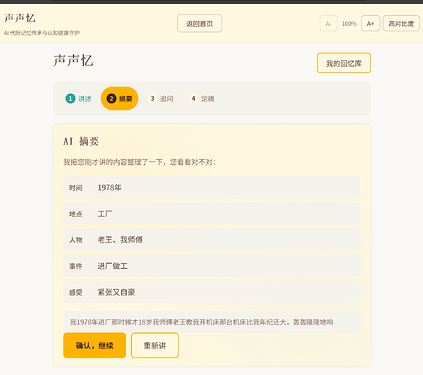The height and width of the screenshot is (375, 423).
Task: Click the transcript text box
Action: [x=212, y=322]
